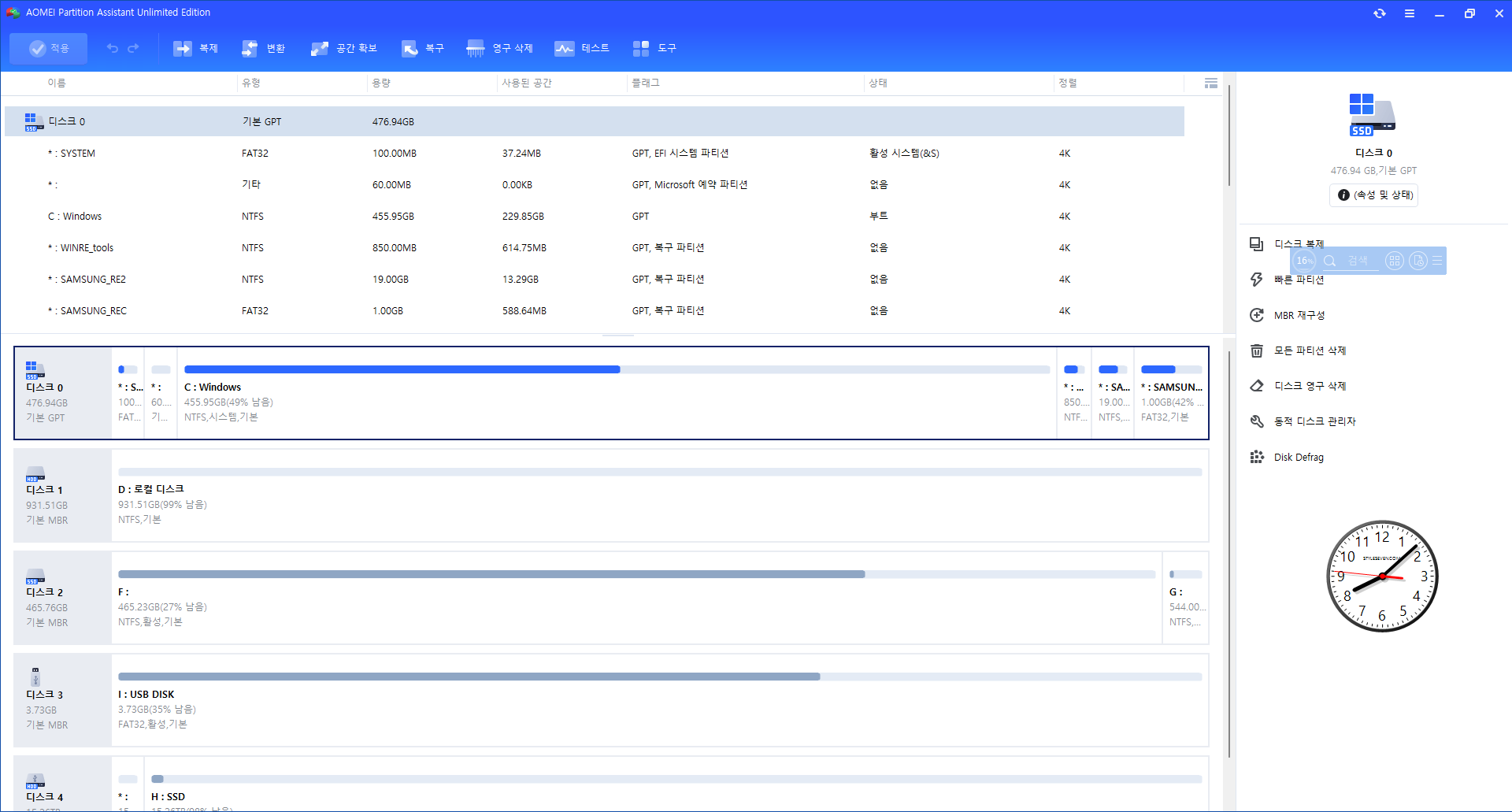This screenshot has height=812, width=1512.
Task: Click the floating widget search icon
Action: pos(1330,261)
